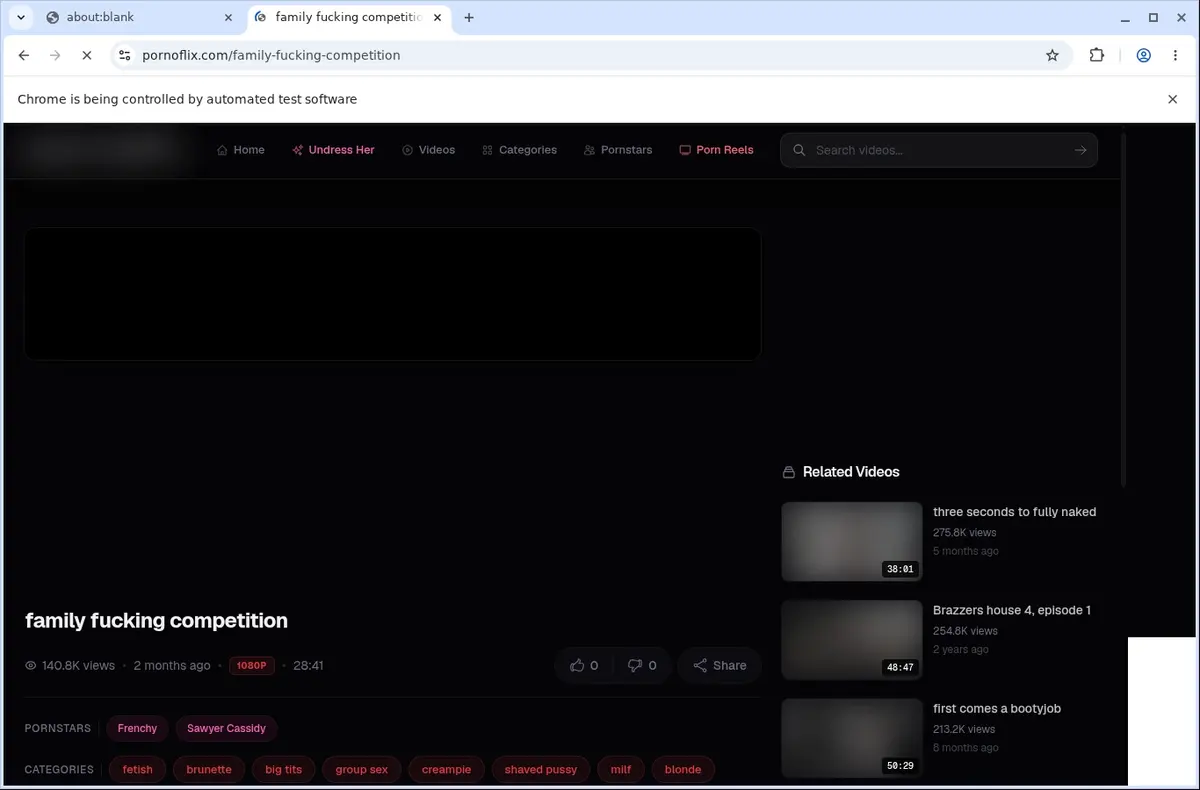The width and height of the screenshot is (1200, 790).
Task: Open Videos in site navigation
Action: [x=428, y=150]
